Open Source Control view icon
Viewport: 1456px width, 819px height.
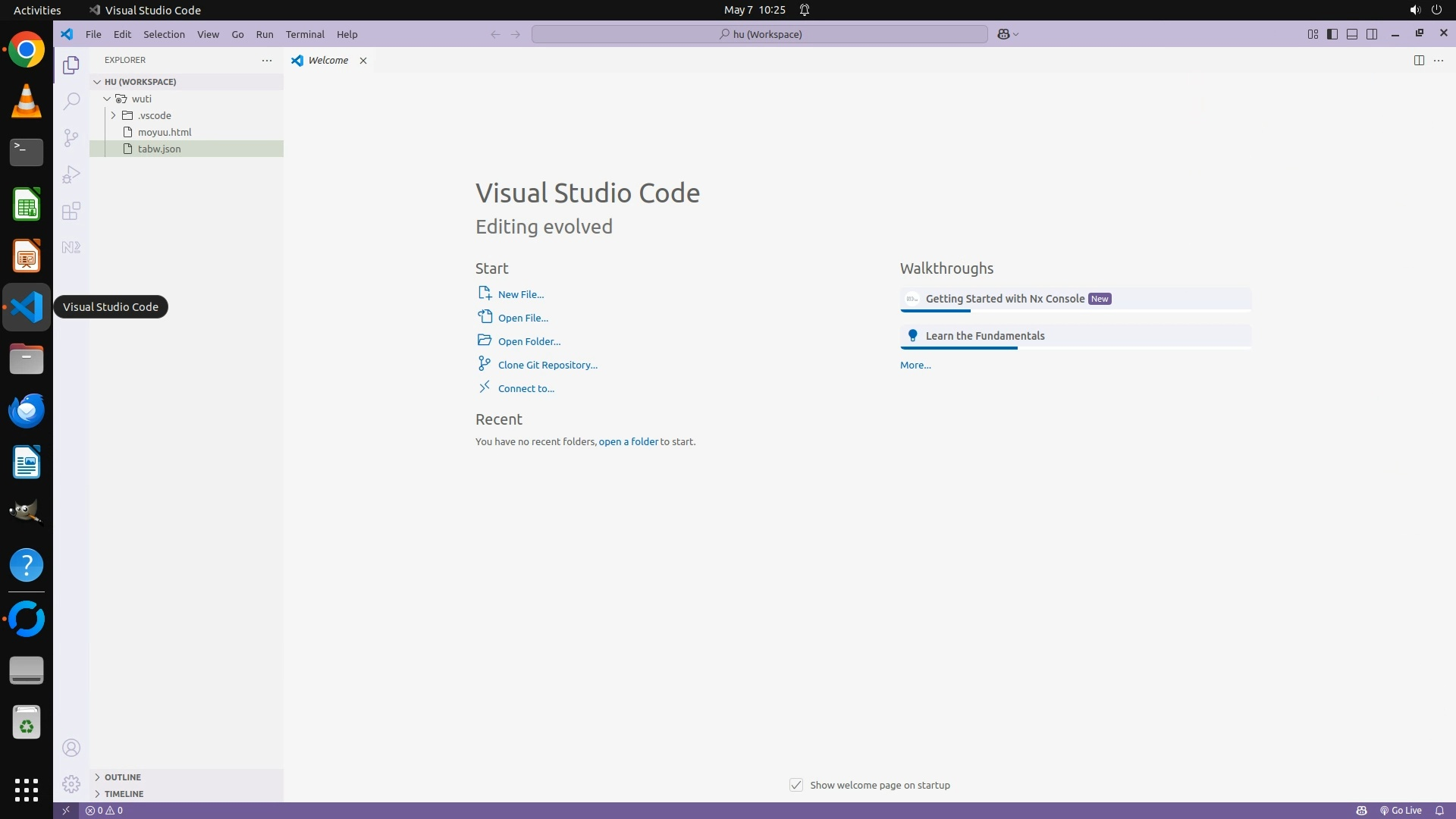pyautogui.click(x=71, y=137)
